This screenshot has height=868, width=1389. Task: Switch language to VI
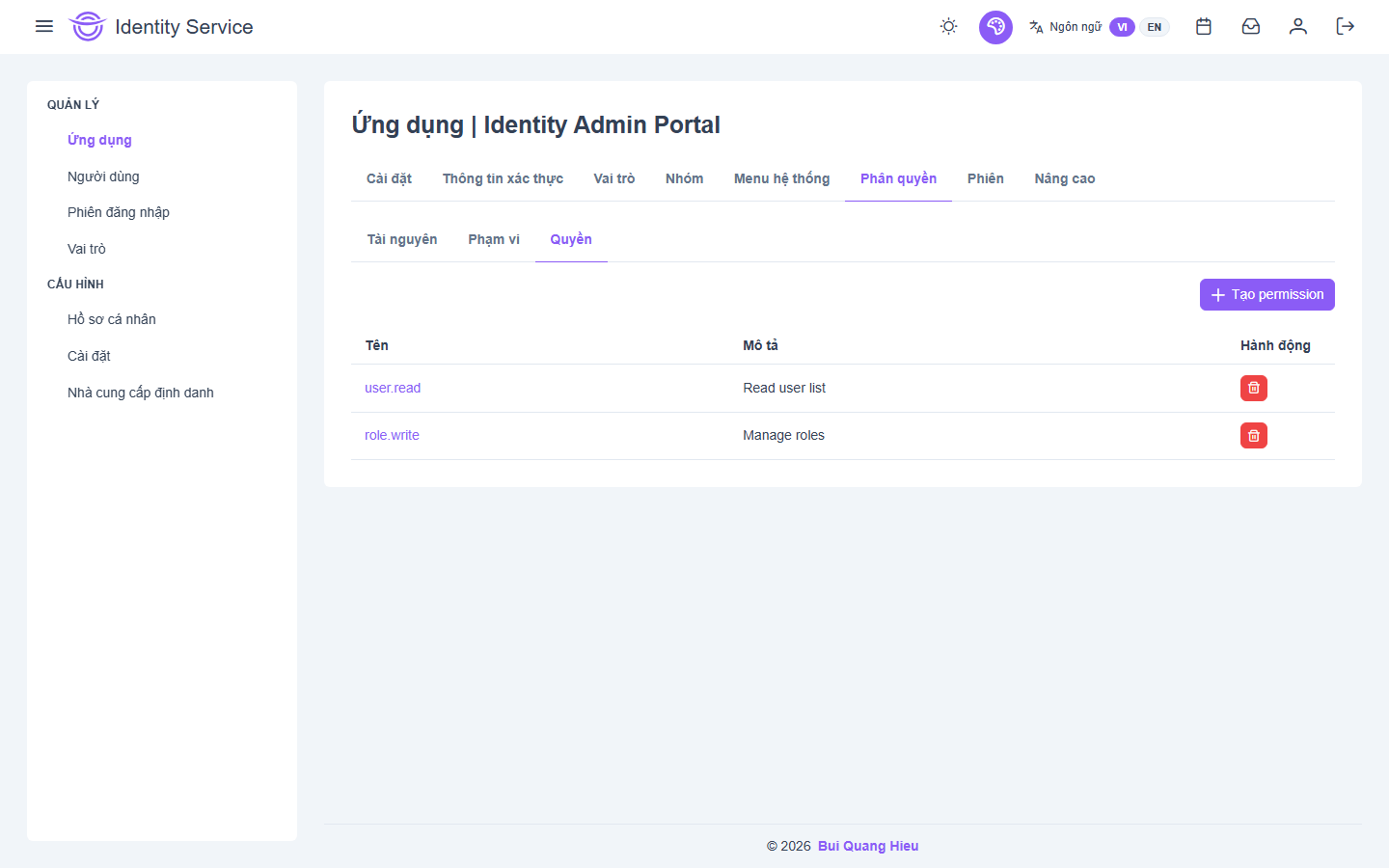tap(1121, 27)
